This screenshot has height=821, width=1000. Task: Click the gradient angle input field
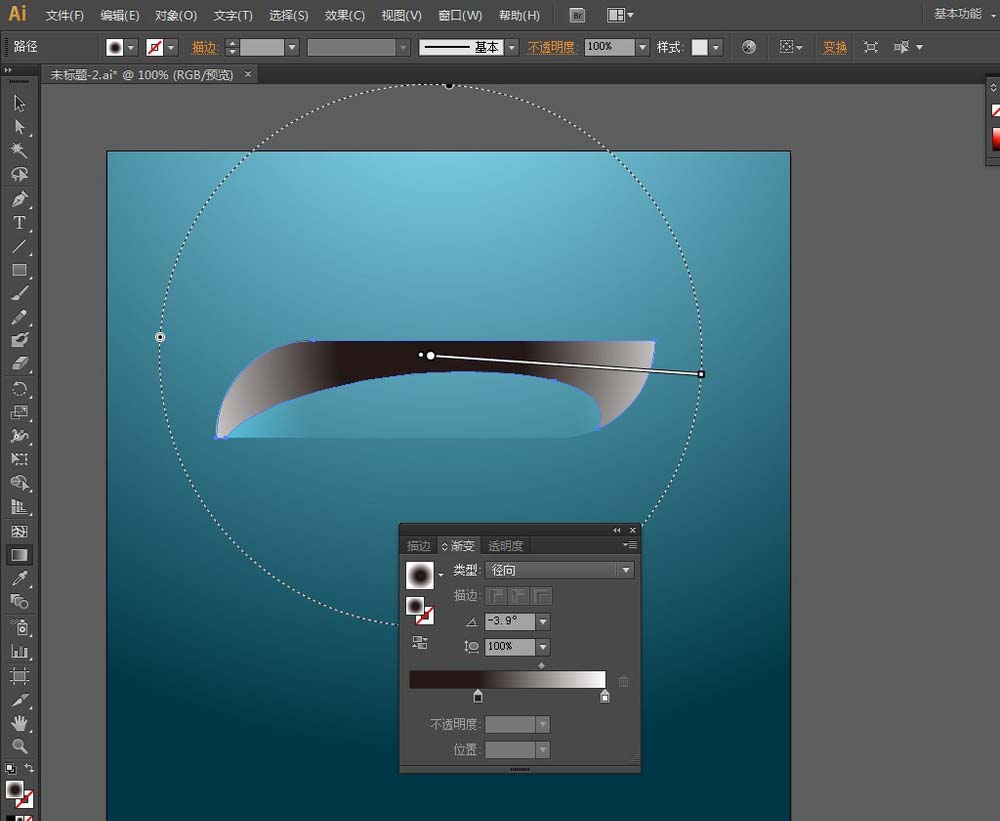[510, 621]
